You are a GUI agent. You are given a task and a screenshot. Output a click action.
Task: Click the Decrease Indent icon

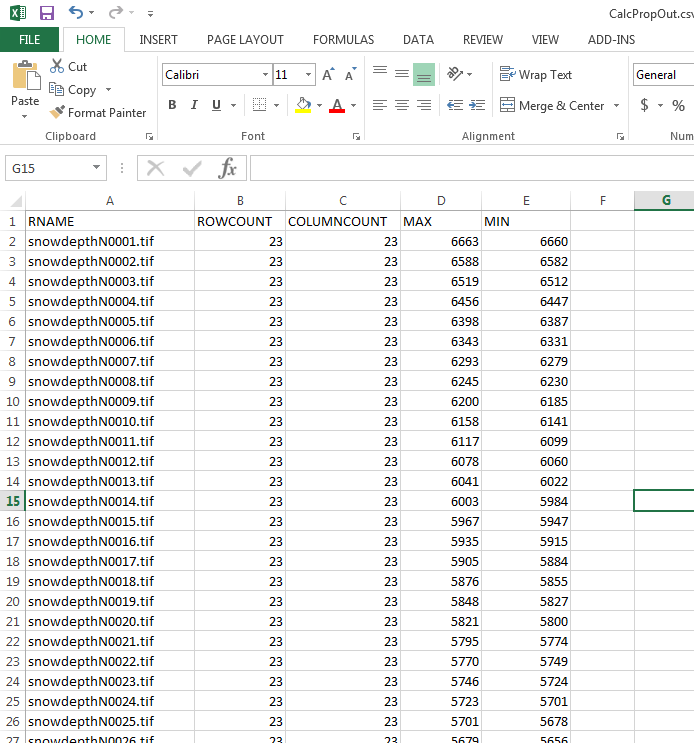pos(455,105)
